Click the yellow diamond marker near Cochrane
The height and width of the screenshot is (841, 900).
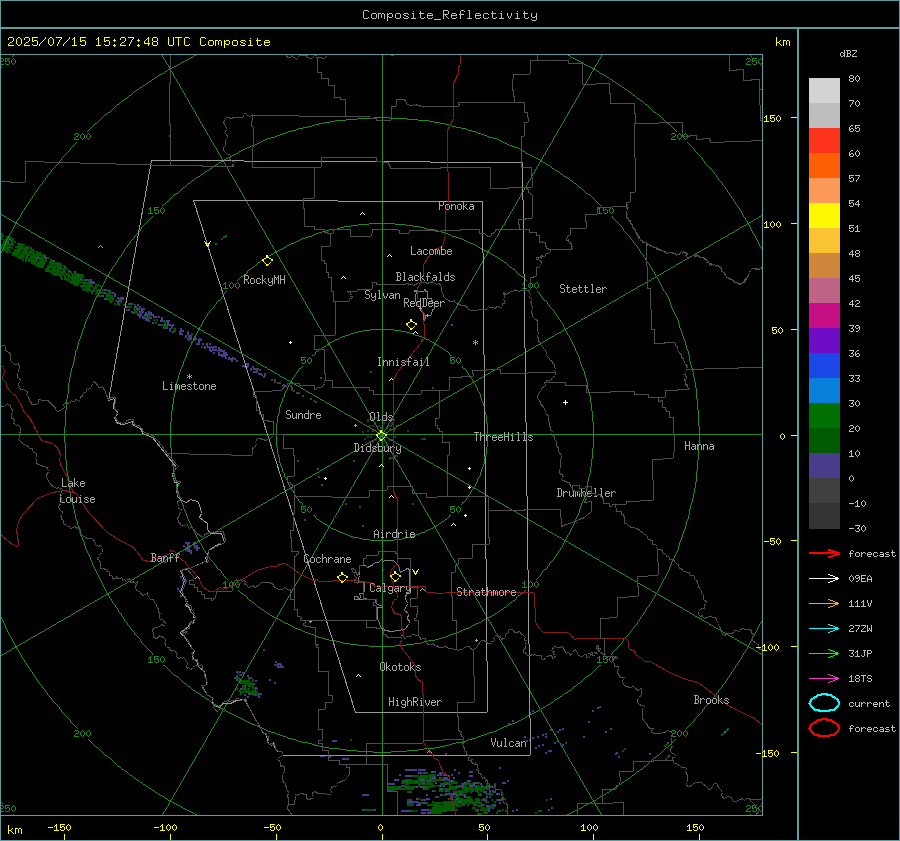[343, 577]
